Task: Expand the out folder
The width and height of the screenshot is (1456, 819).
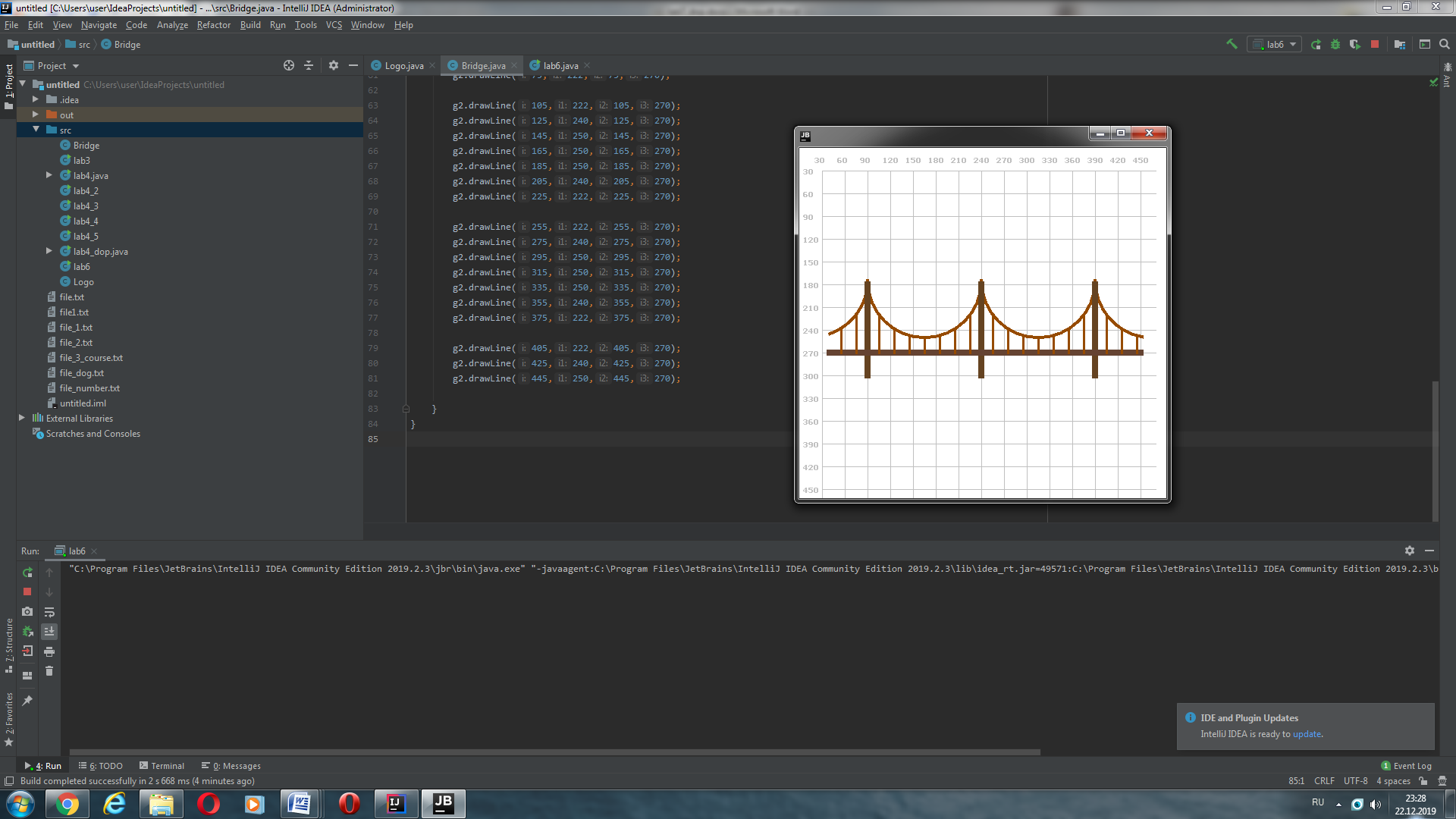Action: click(x=36, y=115)
